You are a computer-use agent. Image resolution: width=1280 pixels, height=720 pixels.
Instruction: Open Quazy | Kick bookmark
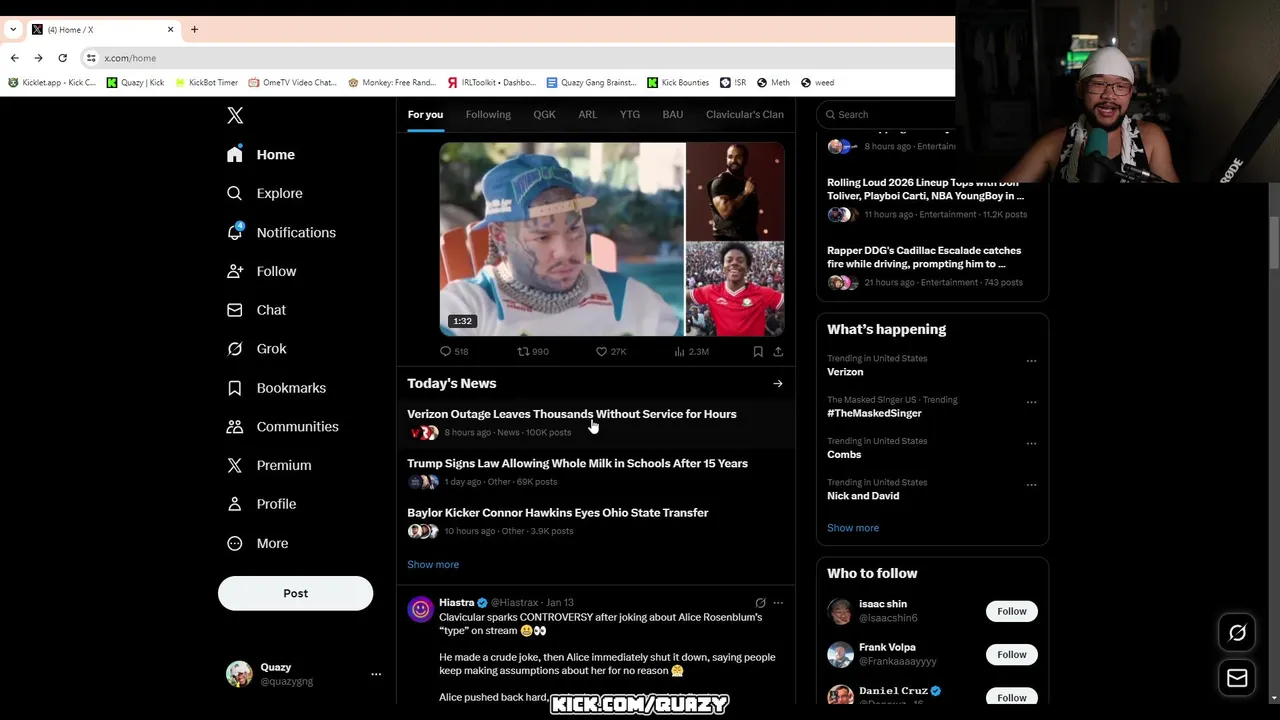pos(135,83)
